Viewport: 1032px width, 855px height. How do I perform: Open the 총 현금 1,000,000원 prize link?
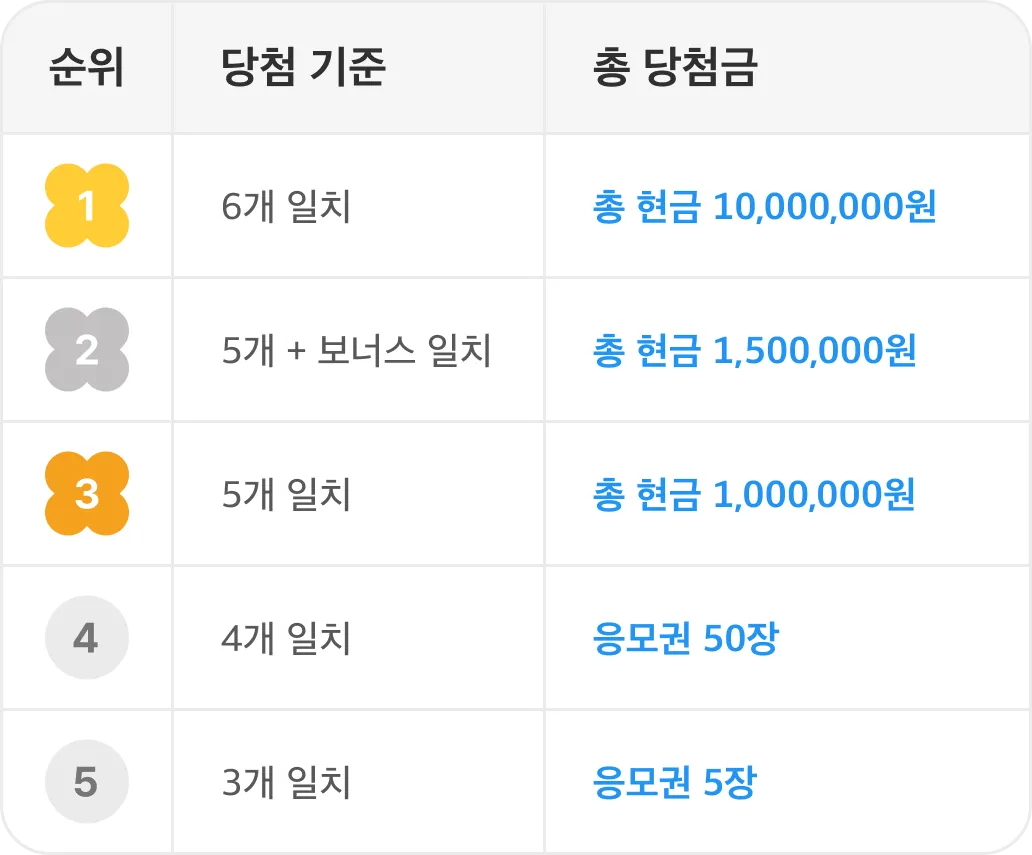pos(754,494)
